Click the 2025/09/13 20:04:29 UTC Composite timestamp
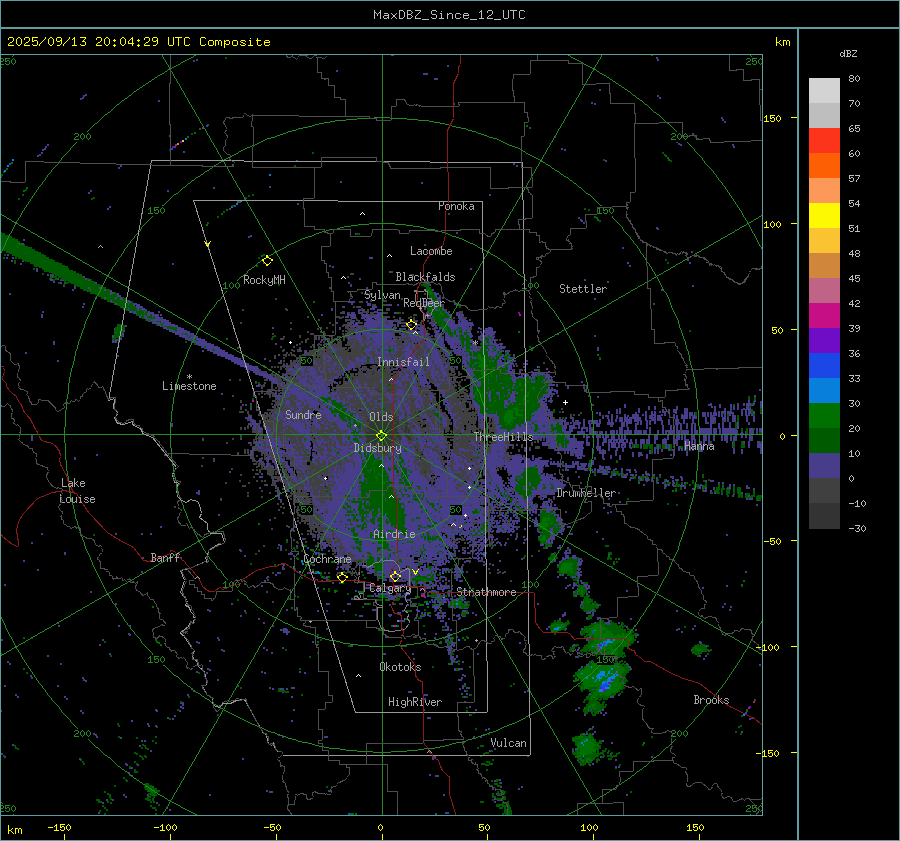 138,42
